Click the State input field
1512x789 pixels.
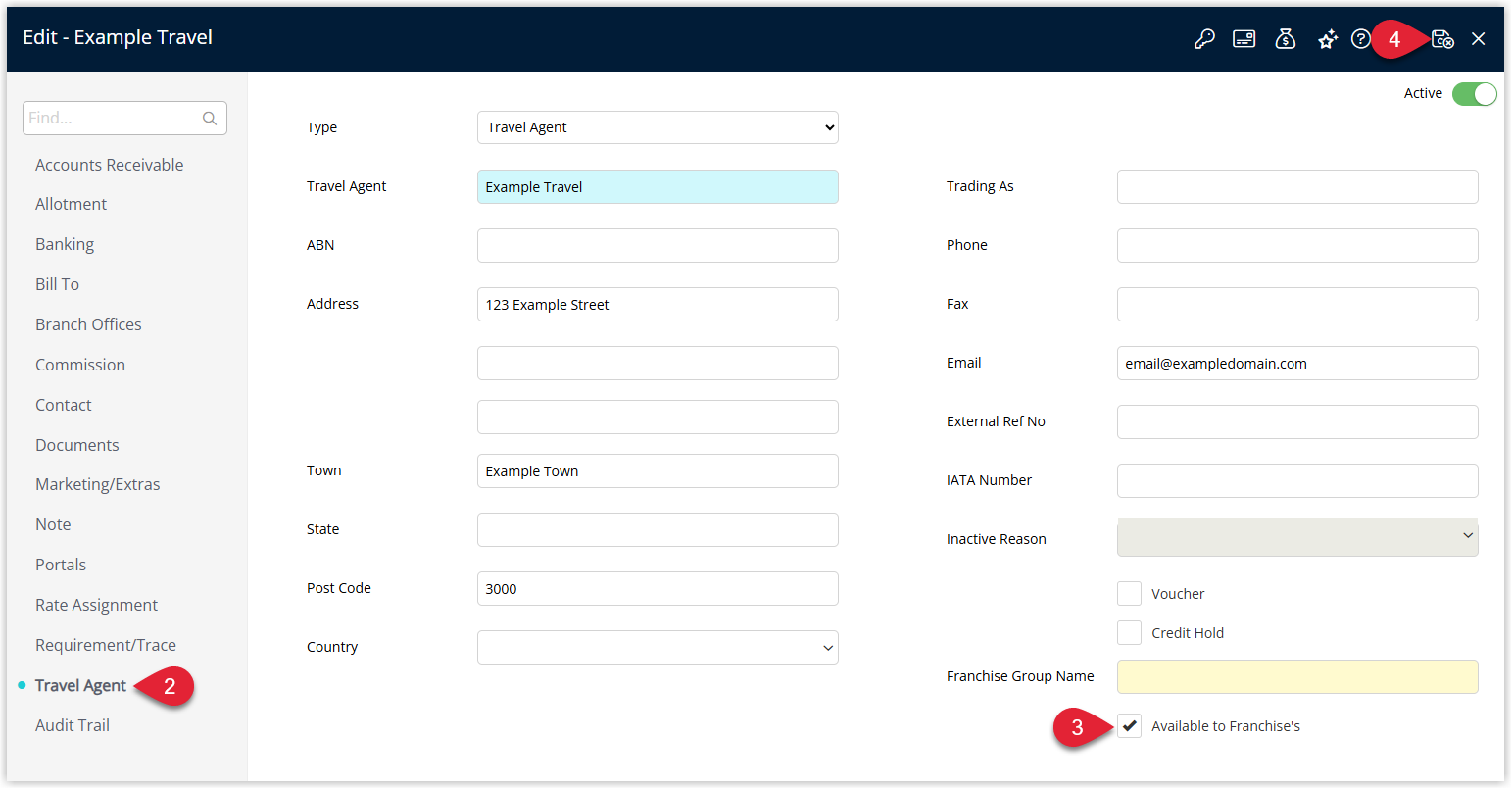[658, 530]
